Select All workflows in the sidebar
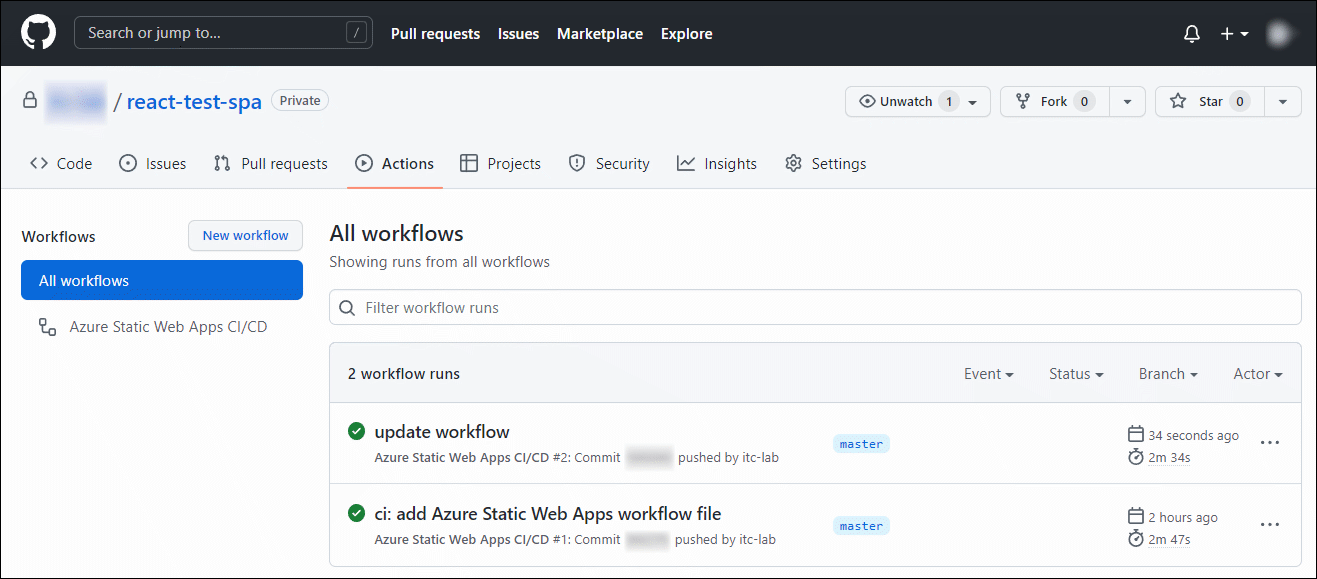 coord(162,280)
